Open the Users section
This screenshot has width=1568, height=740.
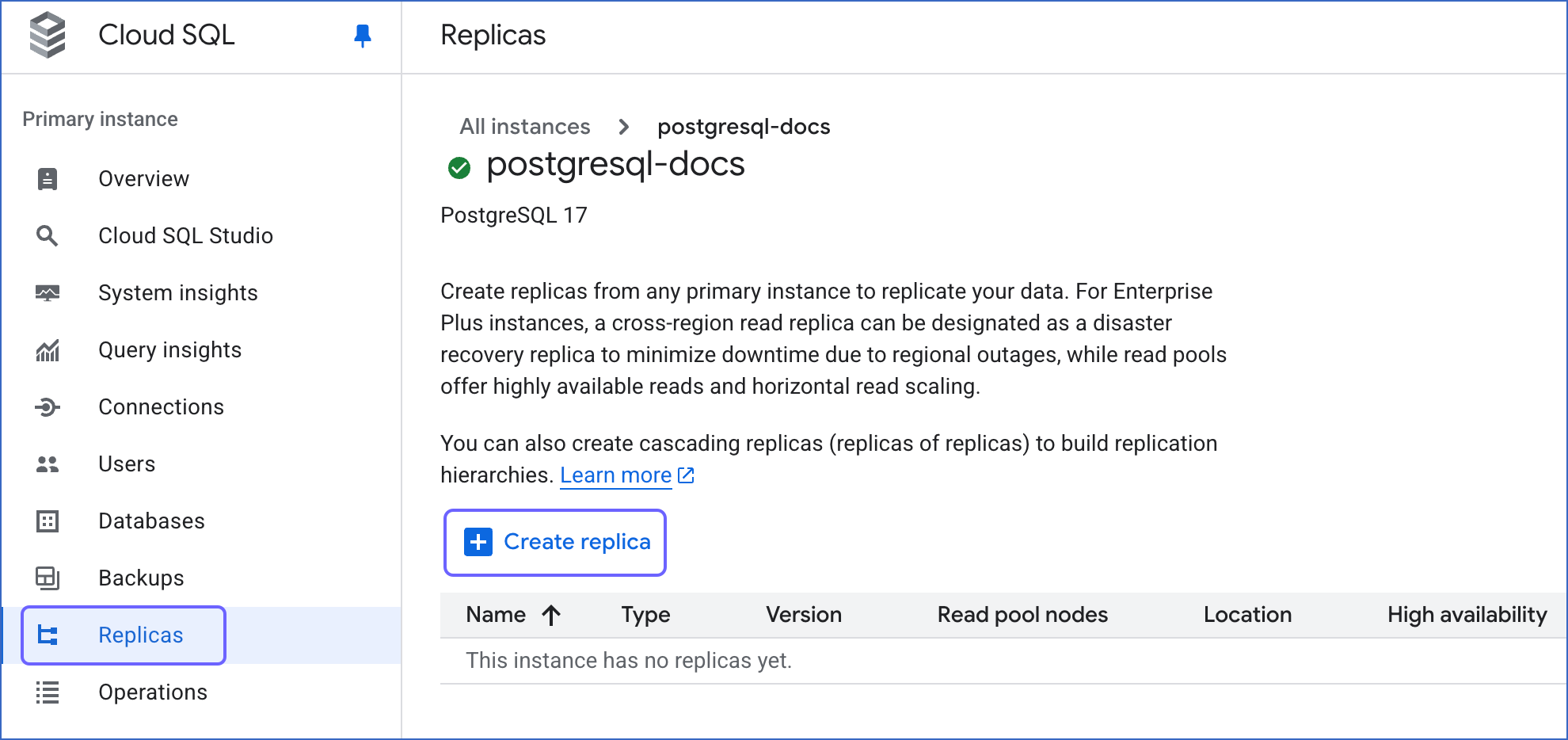[x=127, y=464]
